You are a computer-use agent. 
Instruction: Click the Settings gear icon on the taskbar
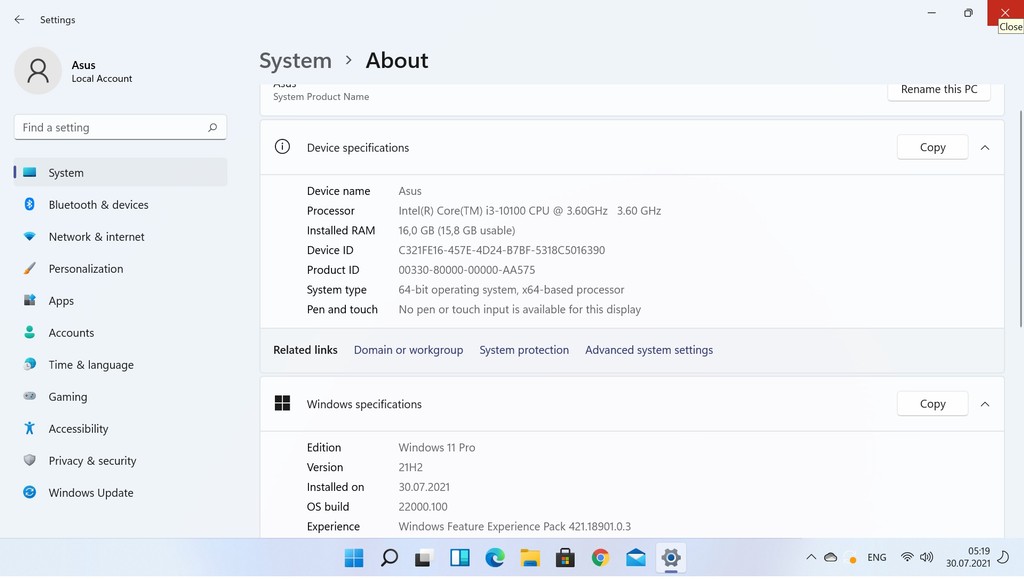[x=671, y=558]
